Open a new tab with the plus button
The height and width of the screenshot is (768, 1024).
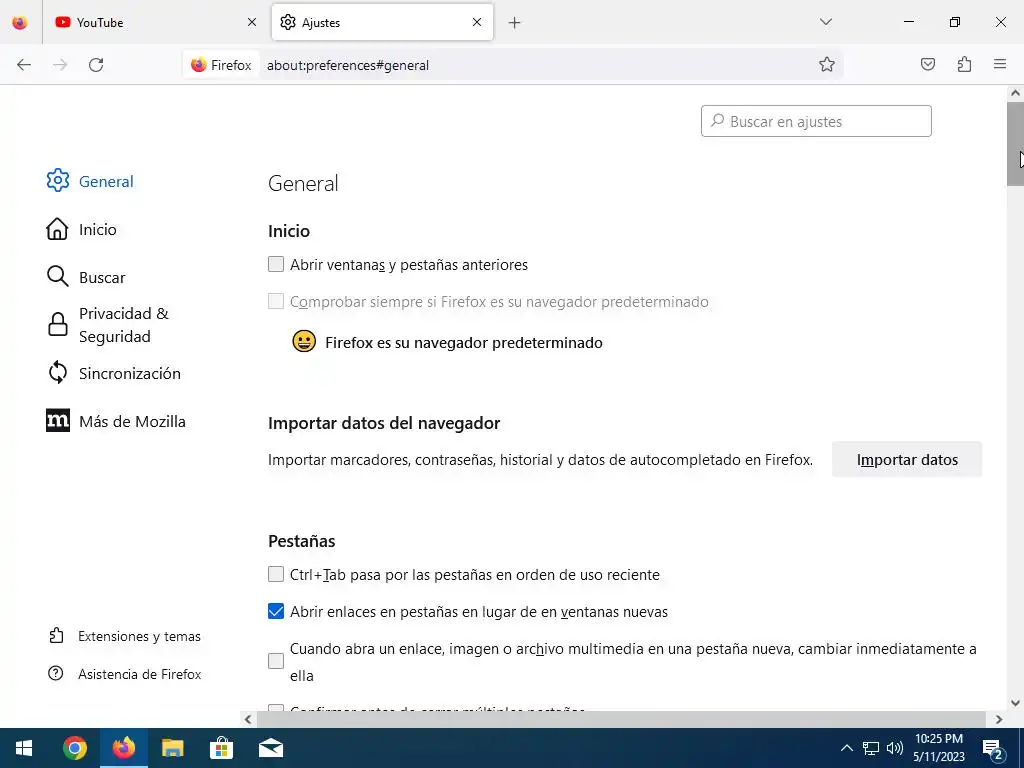515,23
